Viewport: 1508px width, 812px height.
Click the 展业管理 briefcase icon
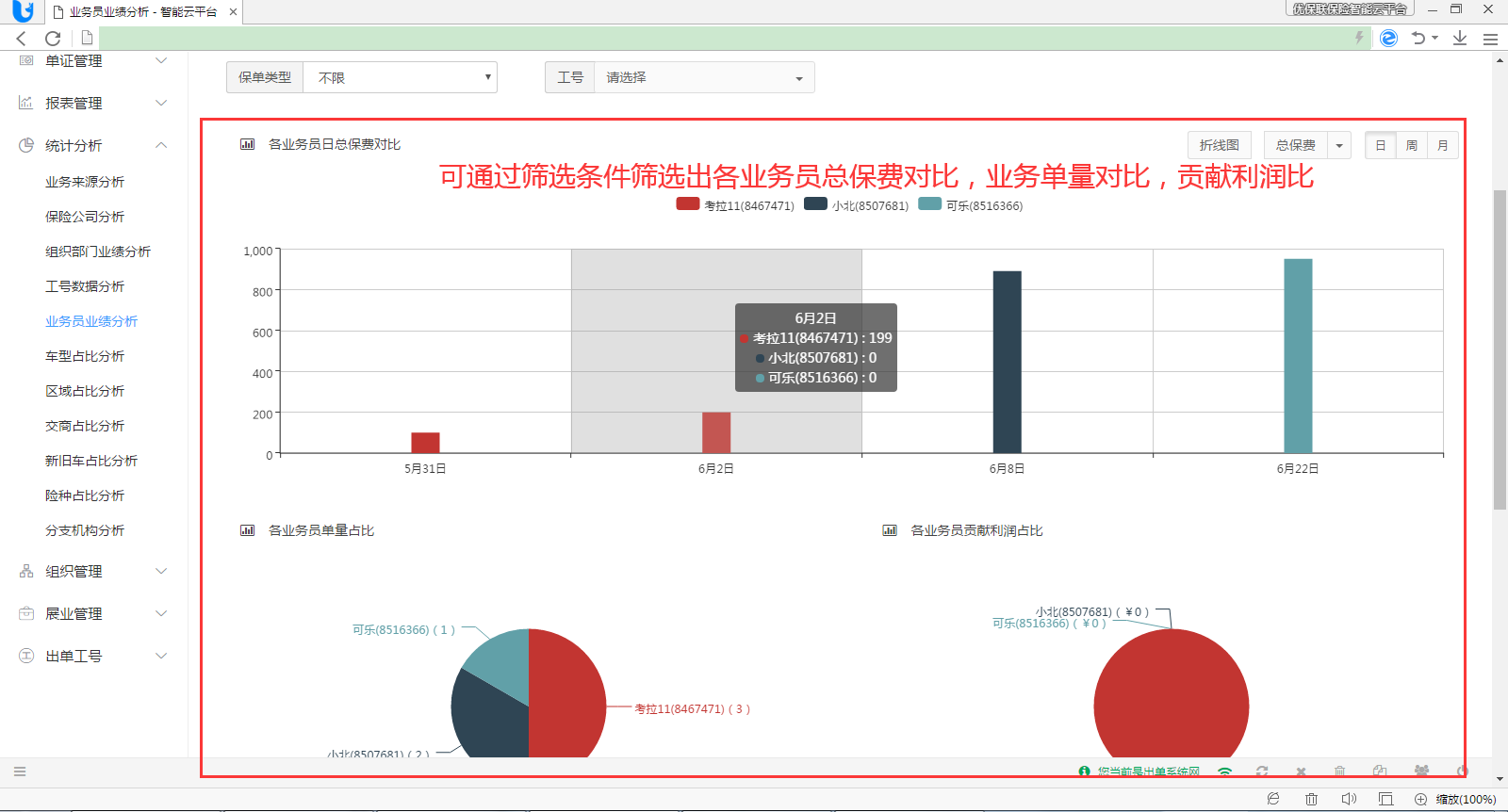[26, 613]
